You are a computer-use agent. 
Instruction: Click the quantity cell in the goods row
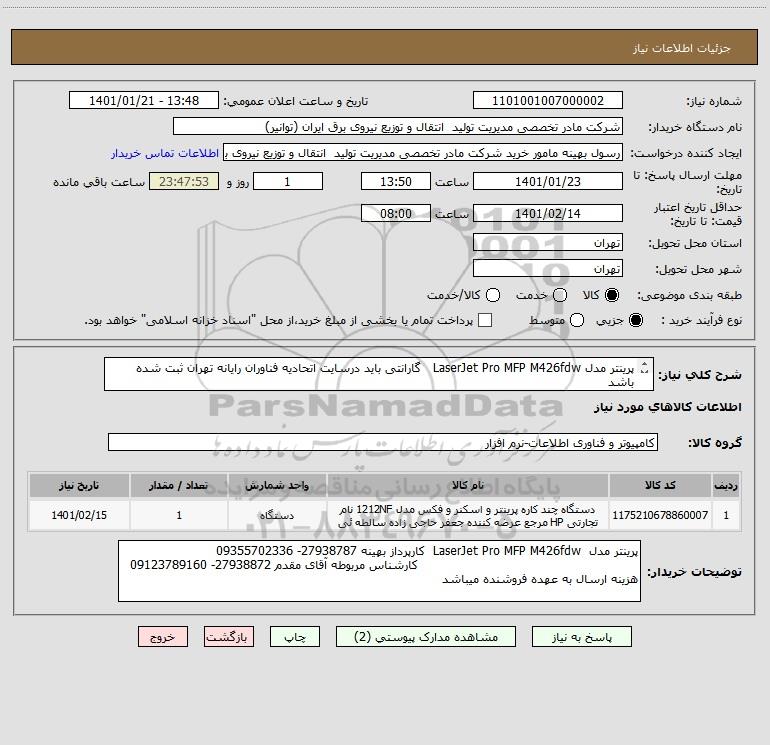pos(179,515)
